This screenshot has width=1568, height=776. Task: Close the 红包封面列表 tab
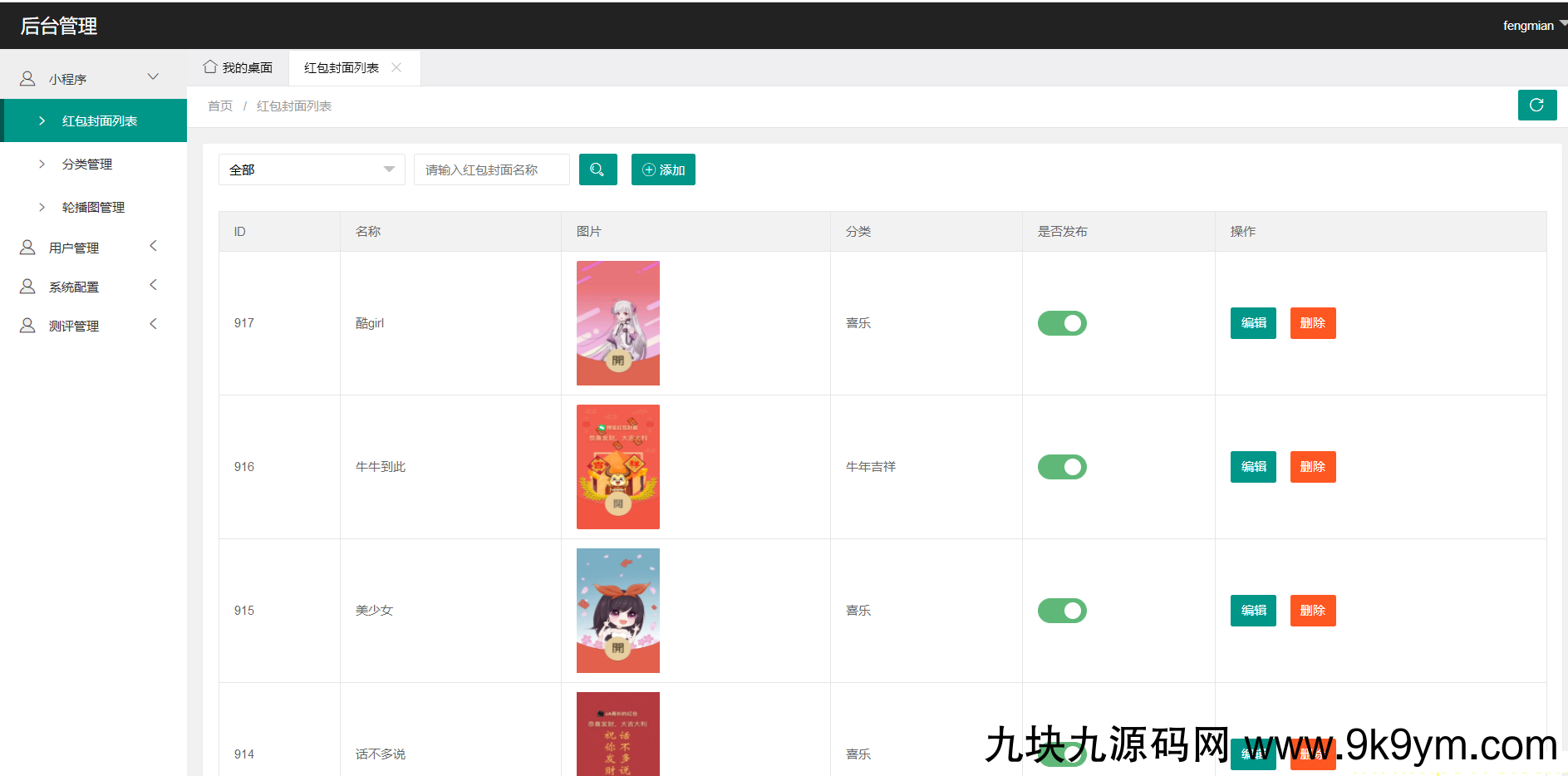[x=397, y=68]
